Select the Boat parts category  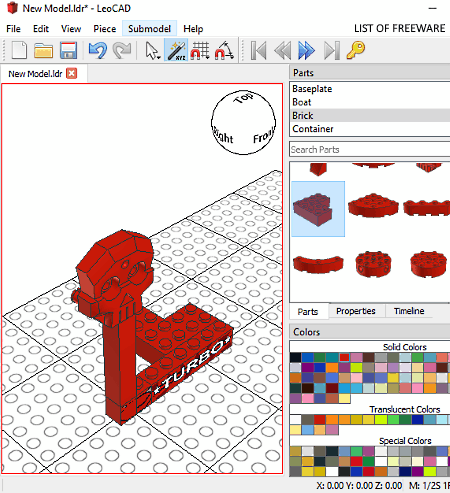pyautogui.click(x=370, y=102)
